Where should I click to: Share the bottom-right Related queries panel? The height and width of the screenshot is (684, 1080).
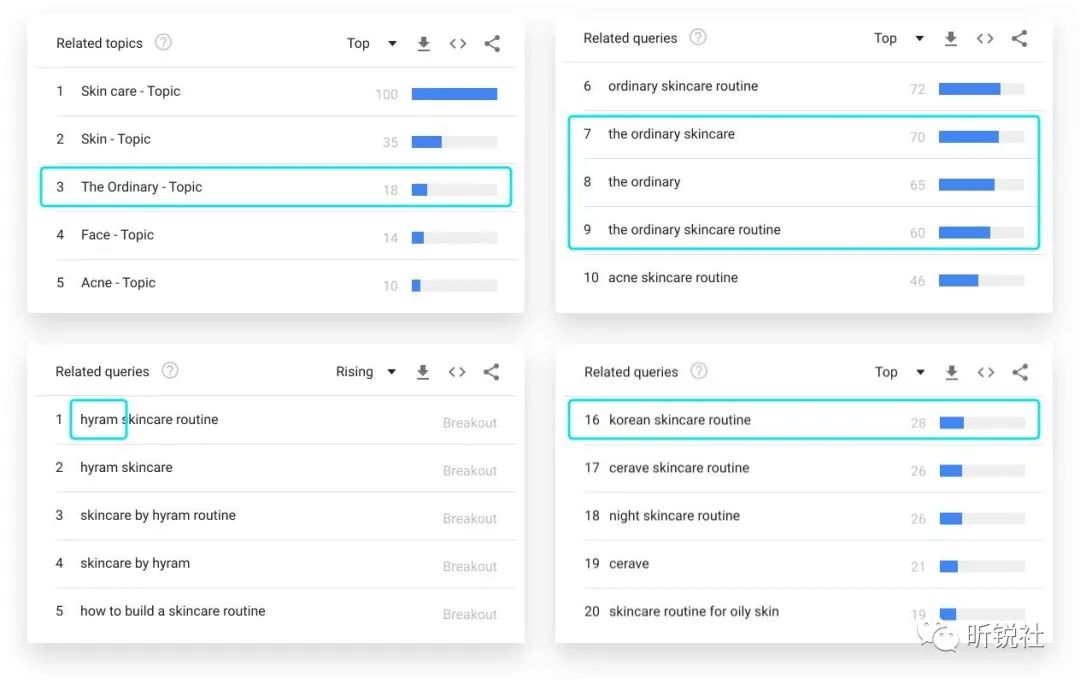(x=1019, y=373)
